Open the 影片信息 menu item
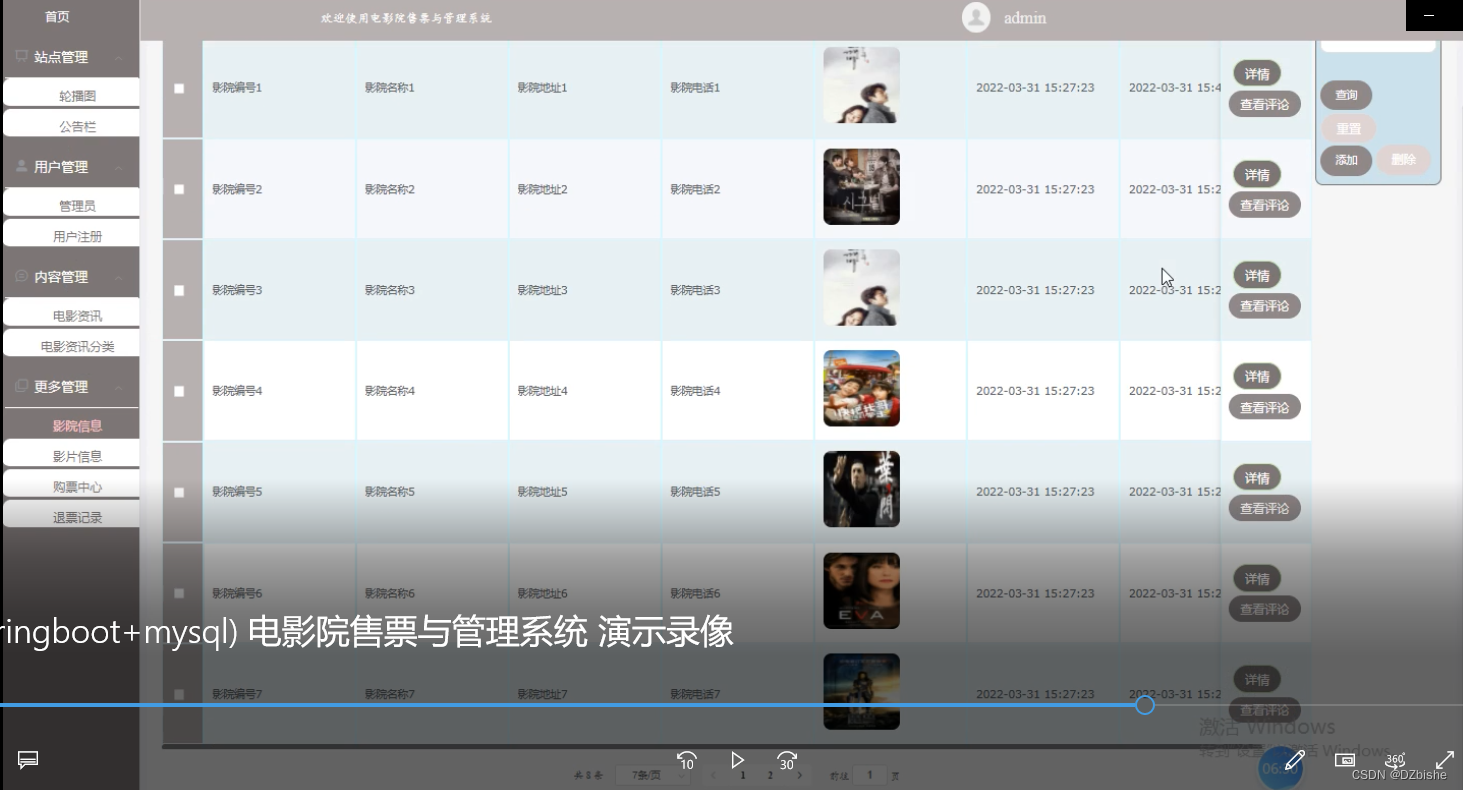Viewport: 1463px width, 790px height. pyautogui.click(x=71, y=453)
